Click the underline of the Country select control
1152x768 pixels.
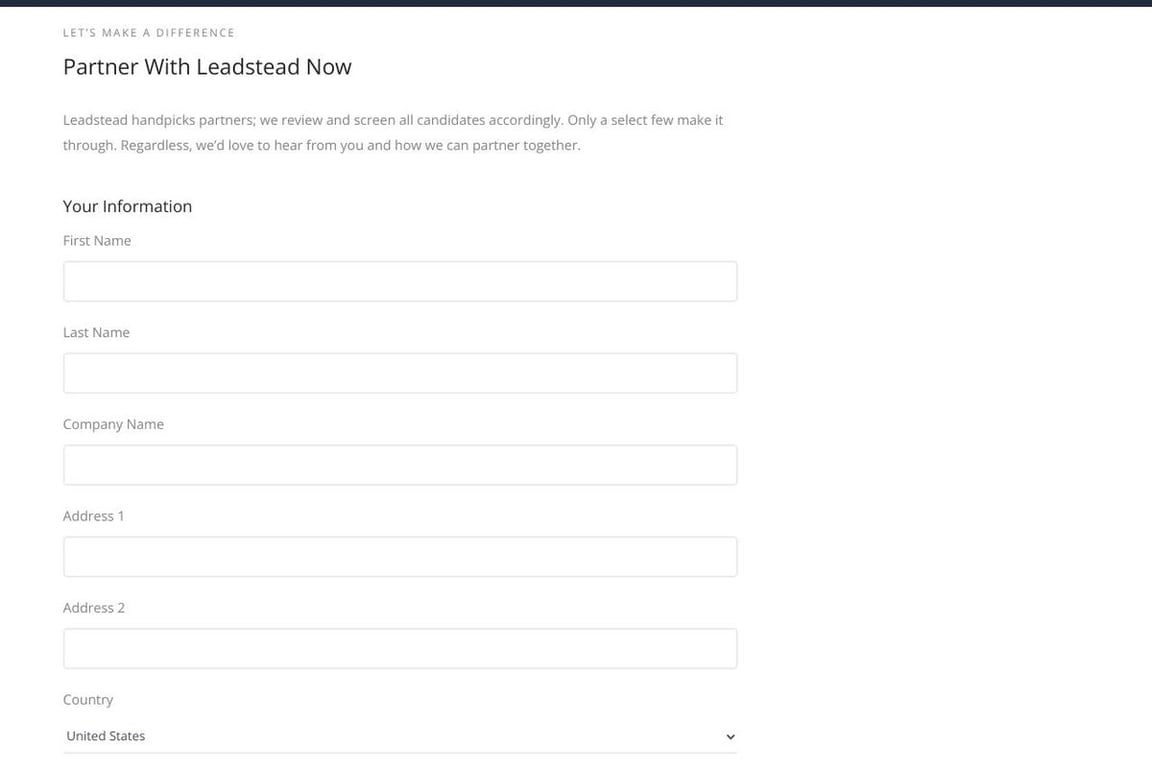[400, 752]
